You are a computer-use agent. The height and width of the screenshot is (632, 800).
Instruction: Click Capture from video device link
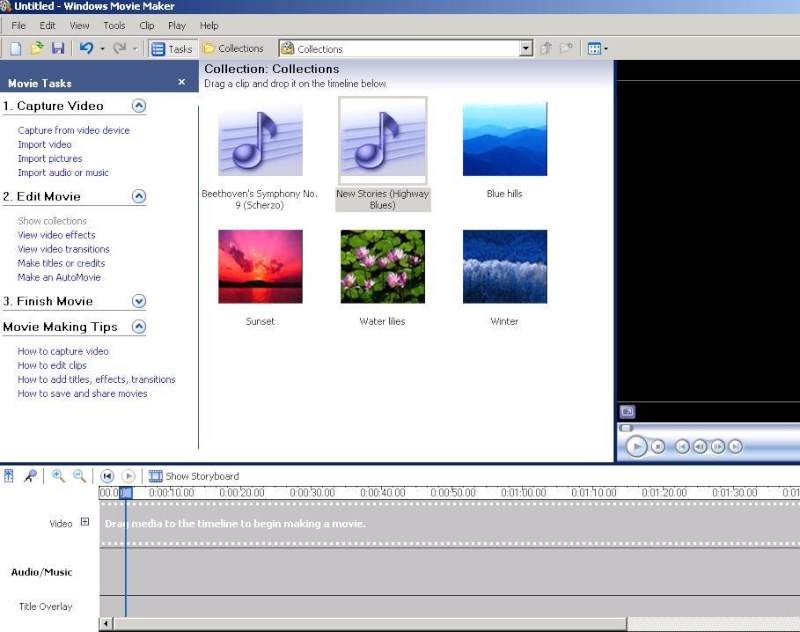click(x=73, y=130)
